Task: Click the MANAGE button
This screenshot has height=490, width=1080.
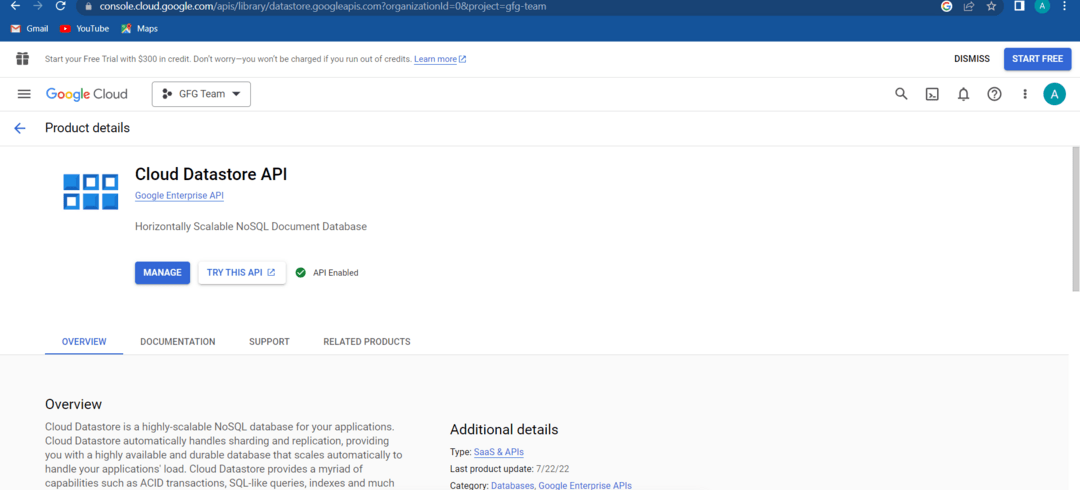Action: click(x=163, y=273)
